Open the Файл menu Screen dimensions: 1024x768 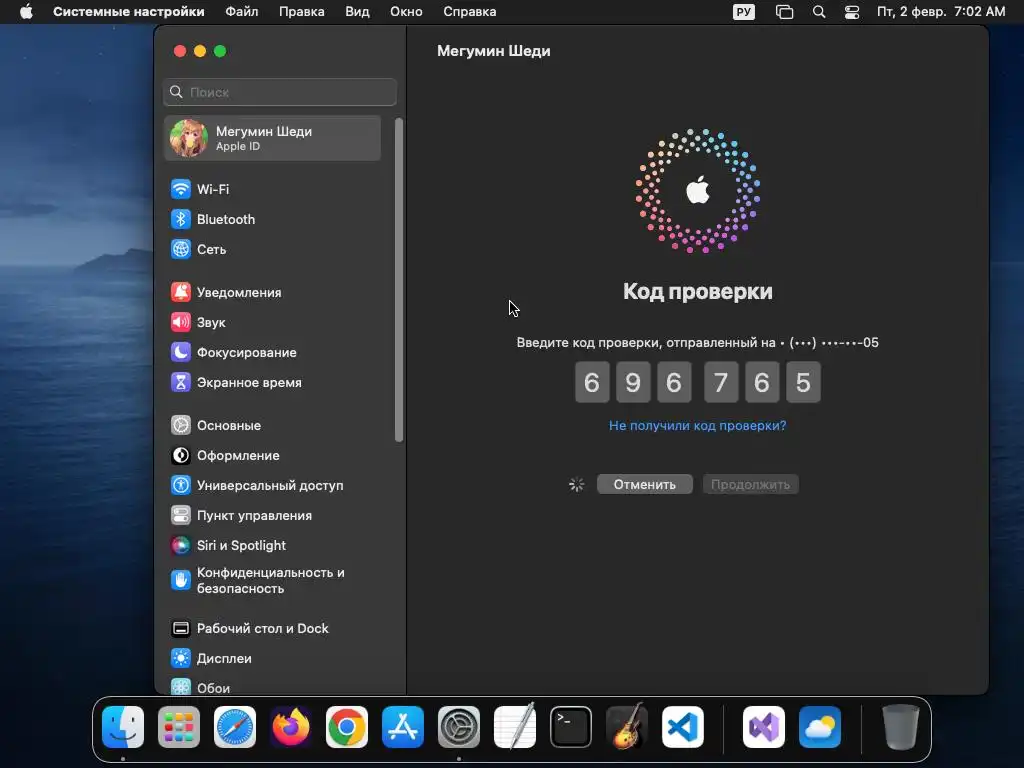(242, 12)
